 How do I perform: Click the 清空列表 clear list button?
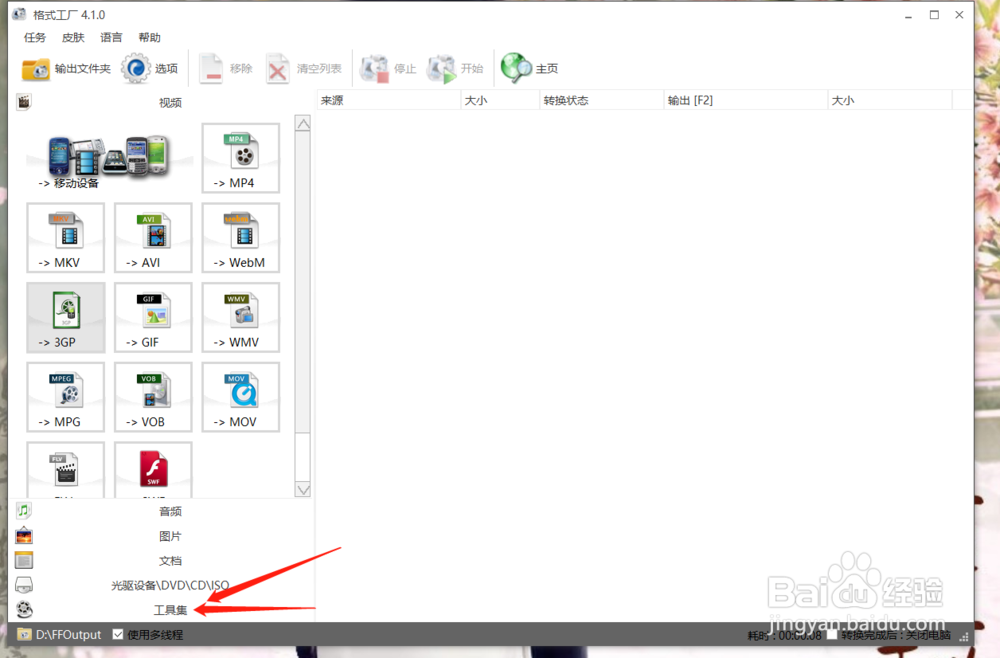pyautogui.click(x=304, y=68)
